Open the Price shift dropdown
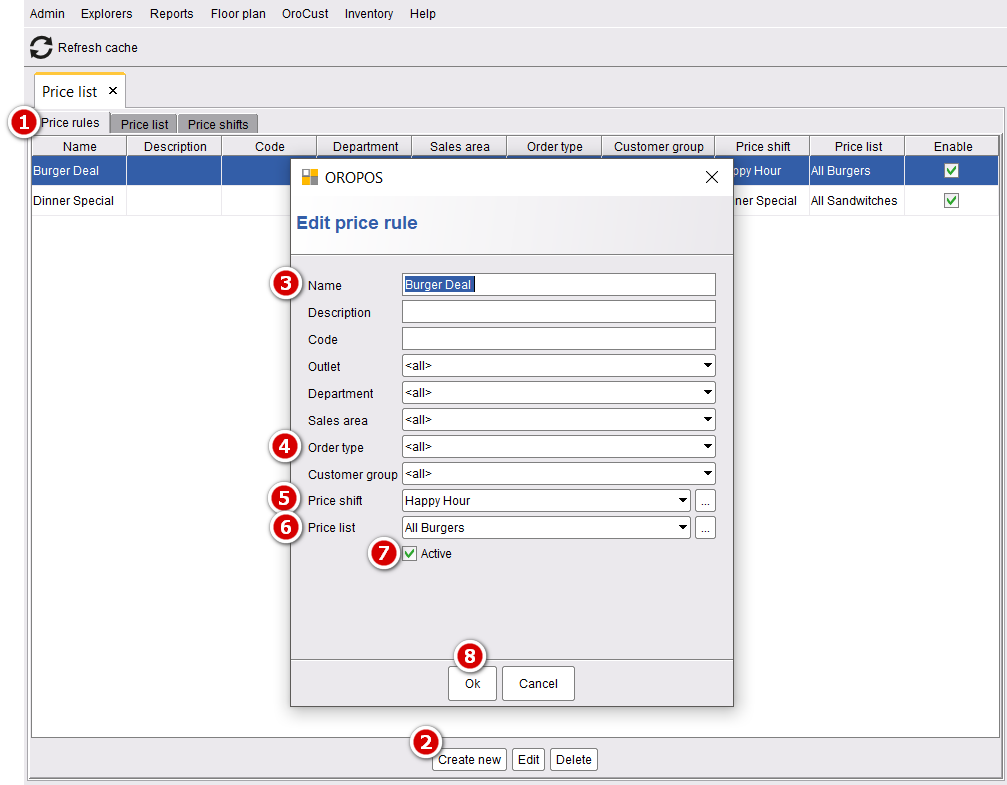Screen dimensions: 1007x785 547,500
